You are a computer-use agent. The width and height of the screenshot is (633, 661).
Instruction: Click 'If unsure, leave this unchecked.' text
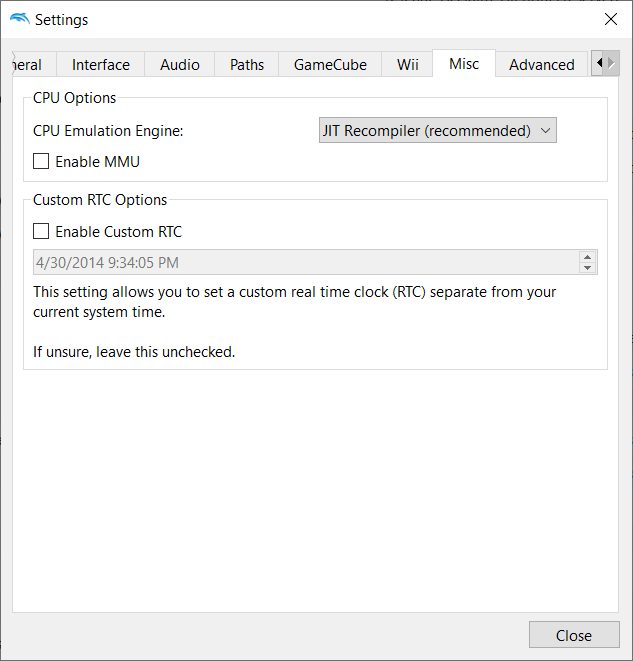coord(134,352)
